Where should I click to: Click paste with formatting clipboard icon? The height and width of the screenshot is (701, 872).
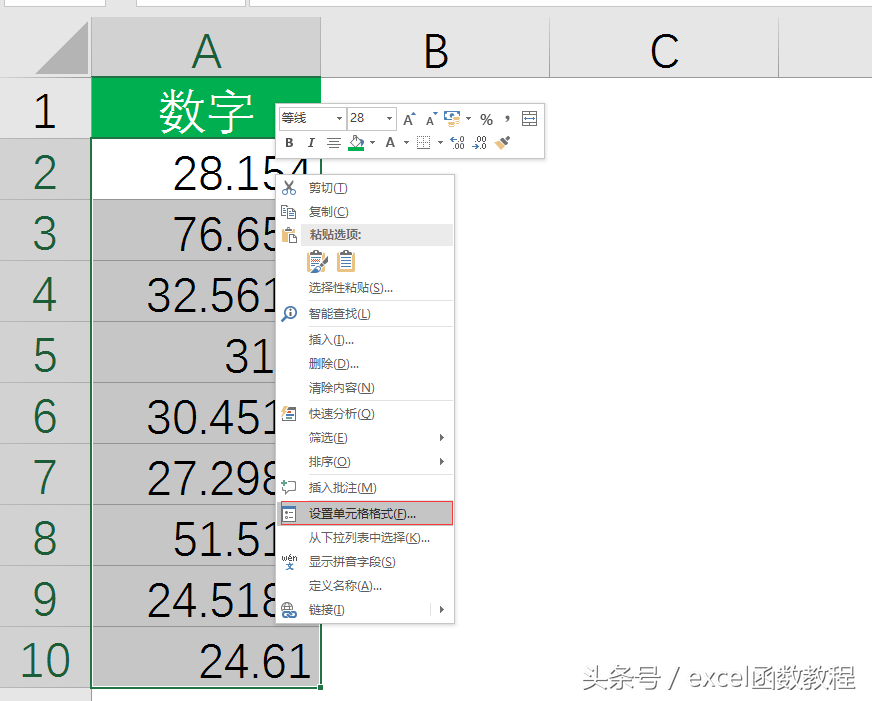tap(318, 261)
